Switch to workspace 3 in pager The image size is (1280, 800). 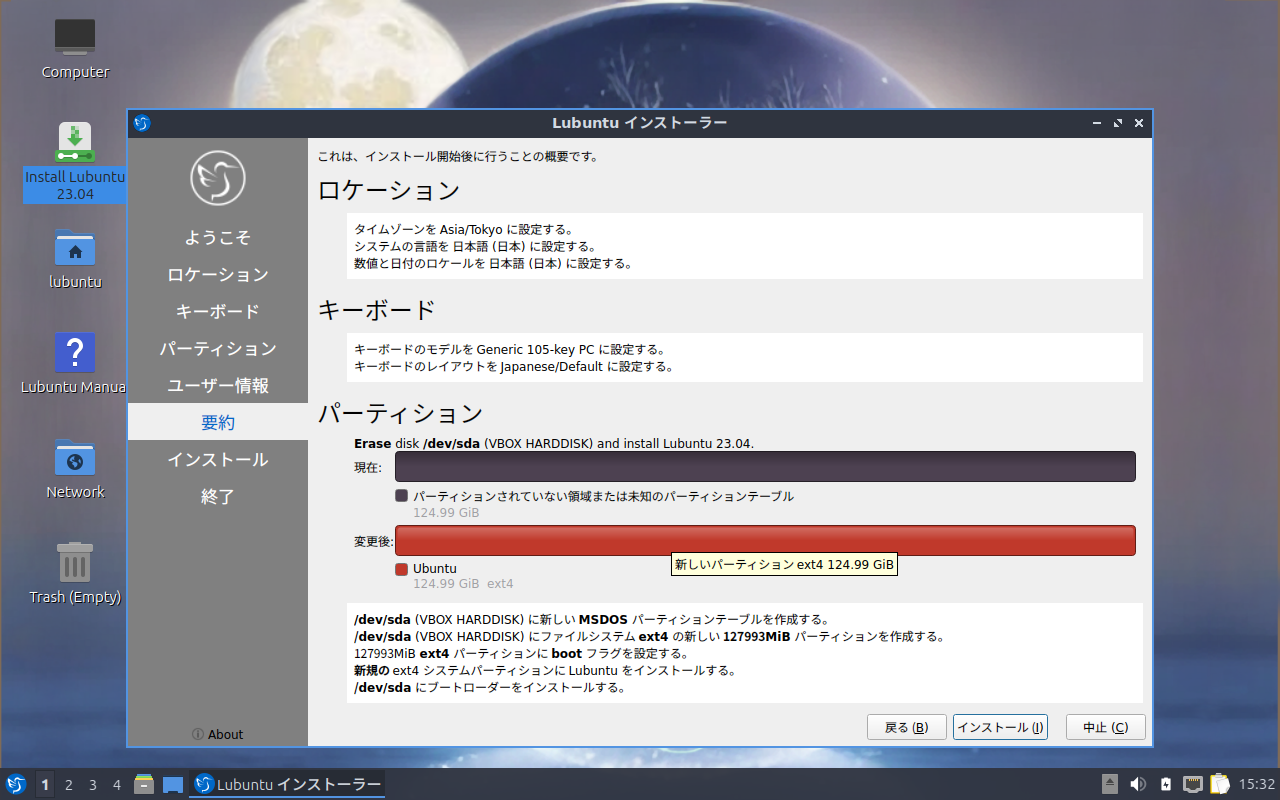pyautogui.click(x=93, y=785)
